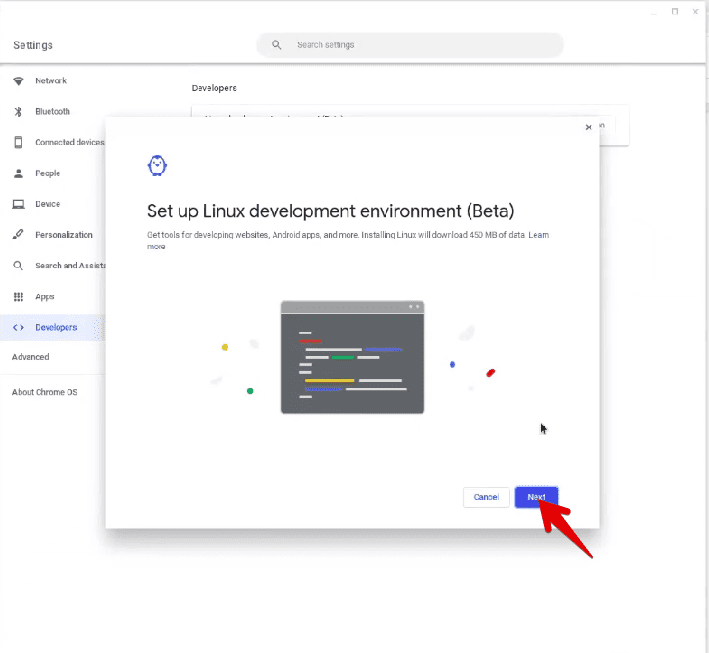
Task: Click the Search and Assistant magnifier icon
Action: click(x=18, y=265)
